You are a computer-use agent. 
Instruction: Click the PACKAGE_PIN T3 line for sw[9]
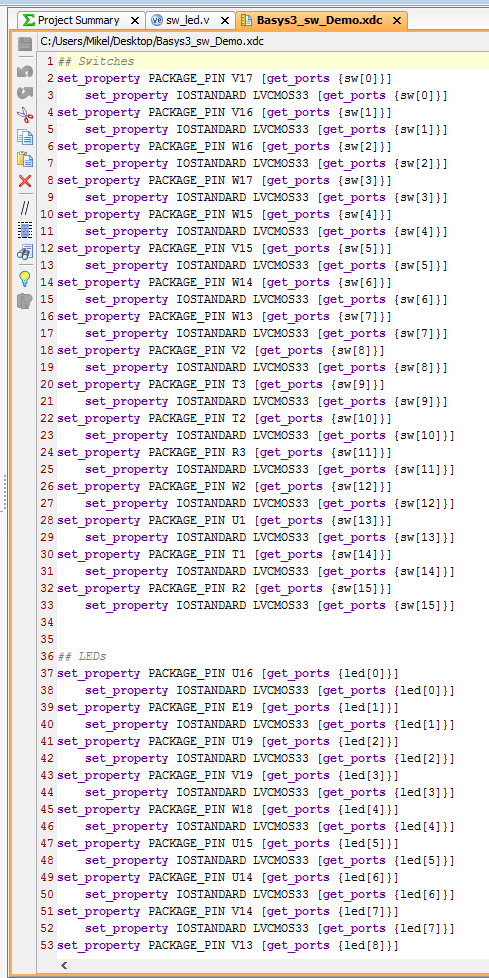(221, 384)
